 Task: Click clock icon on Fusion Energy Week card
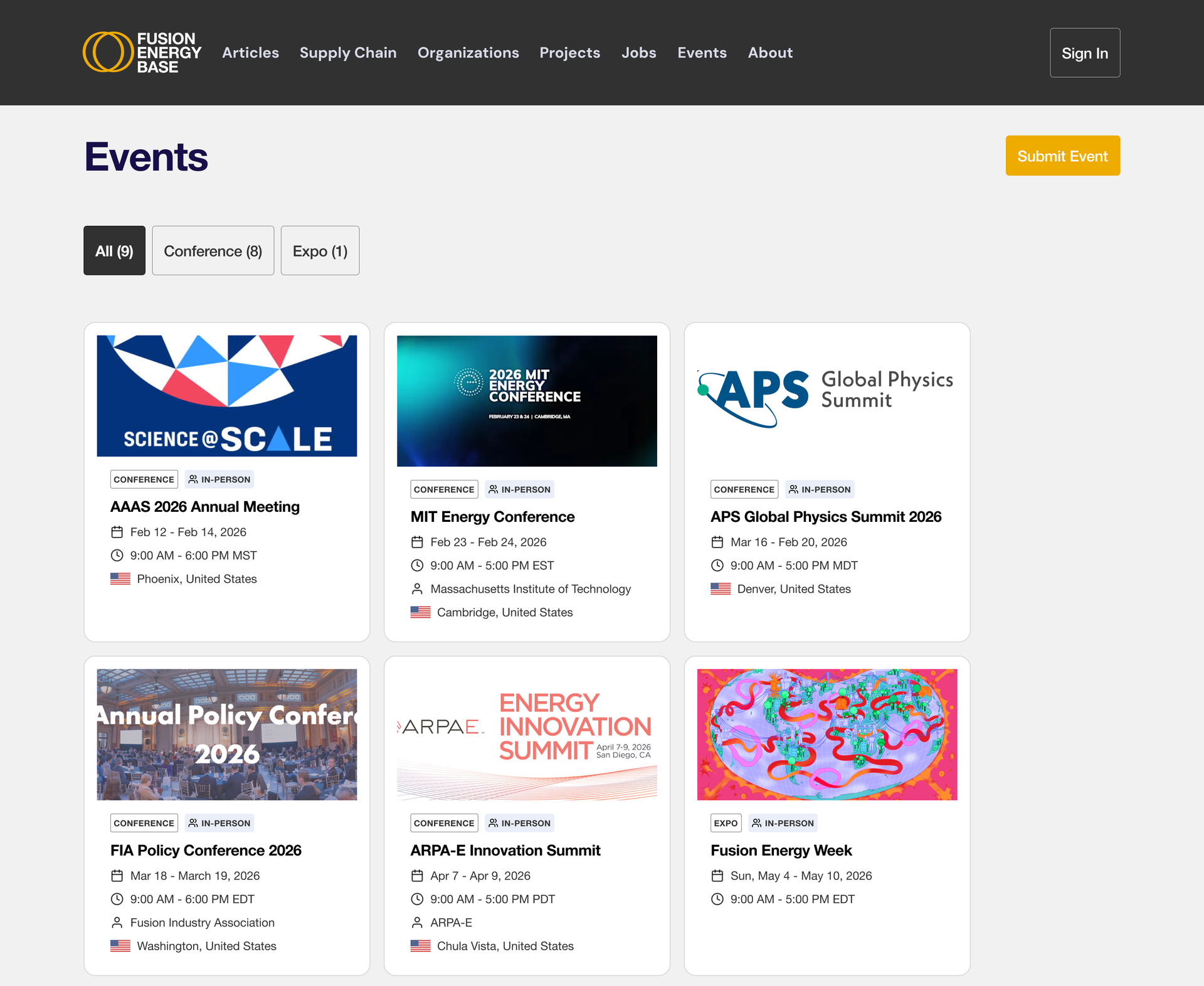(717, 899)
